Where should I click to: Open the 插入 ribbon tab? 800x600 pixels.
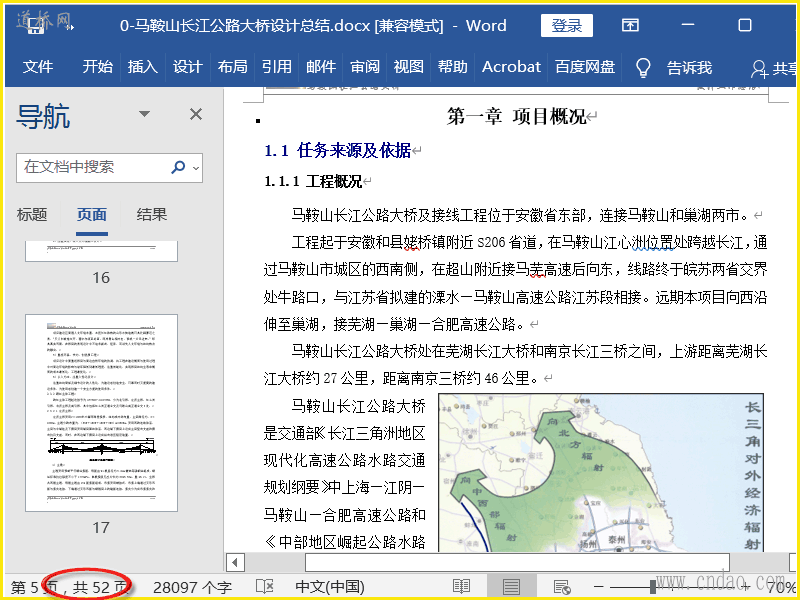(x=142, y=67)
